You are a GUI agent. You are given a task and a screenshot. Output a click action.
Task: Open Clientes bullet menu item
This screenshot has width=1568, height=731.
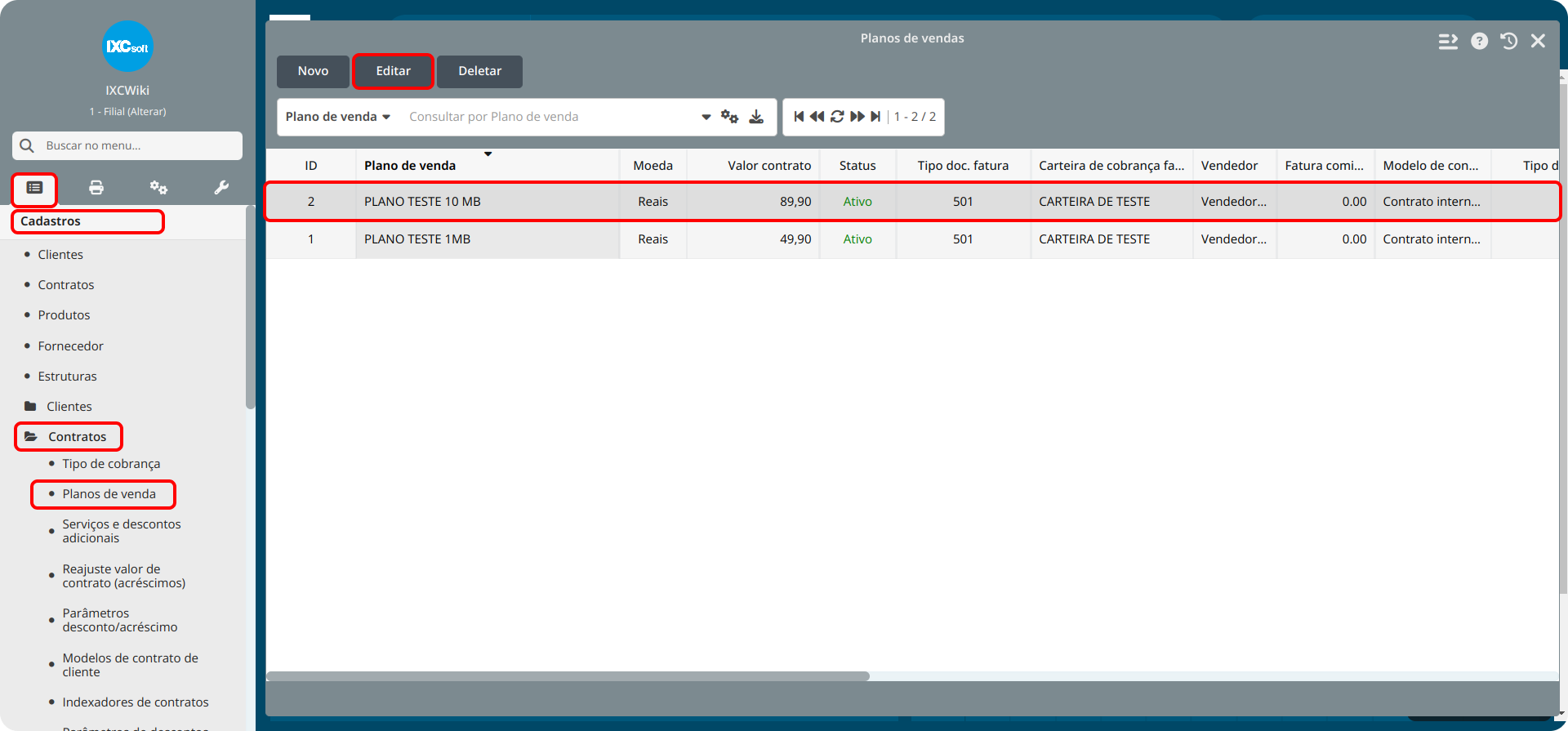tap(60, 255)
